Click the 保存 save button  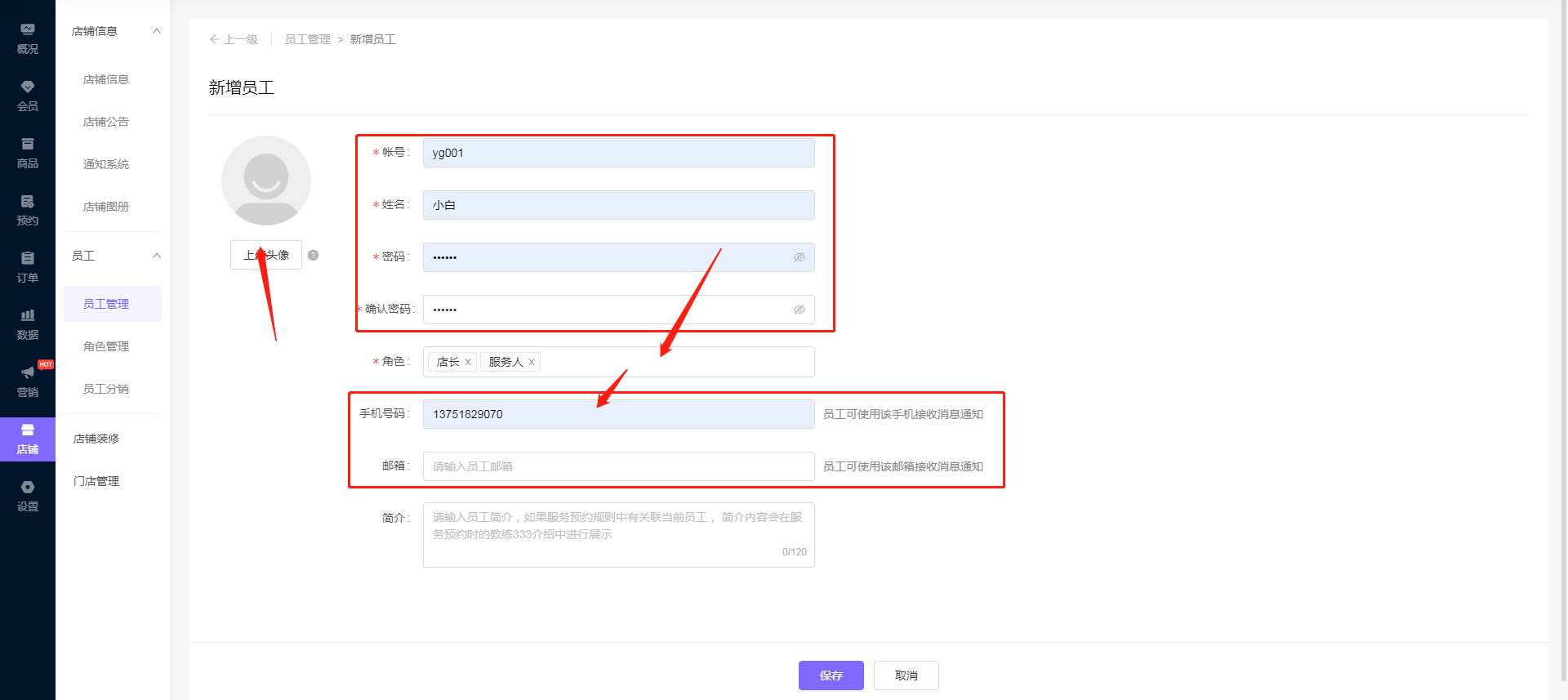coord(831,675)
